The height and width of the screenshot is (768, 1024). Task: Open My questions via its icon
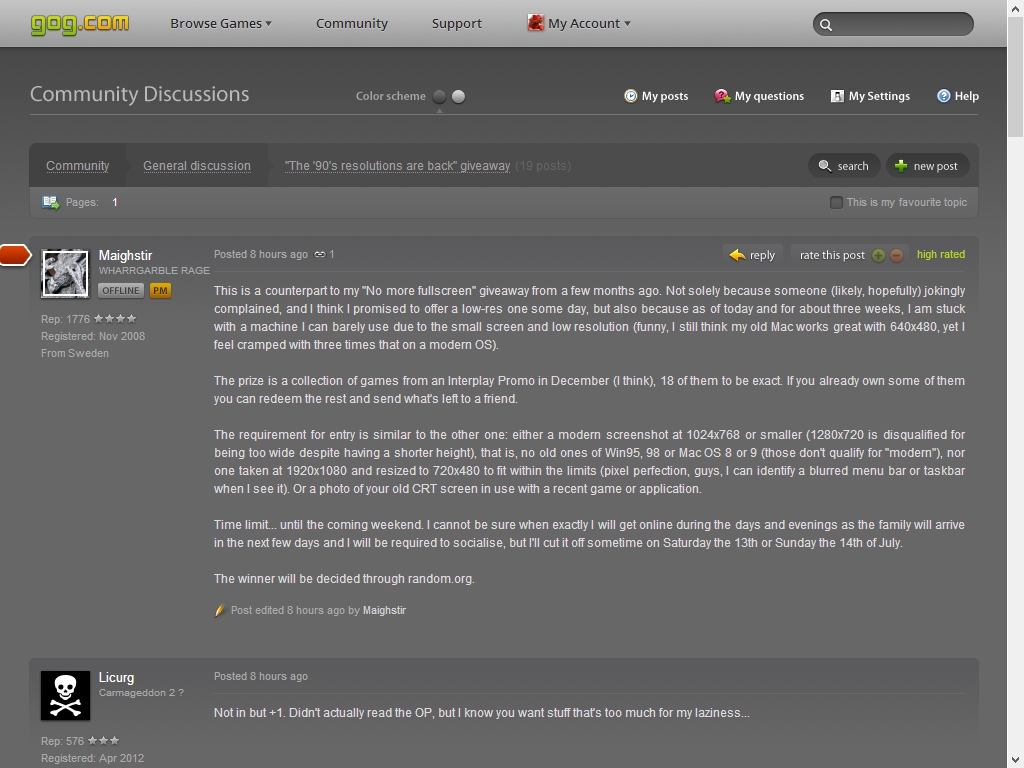(722, 96)
